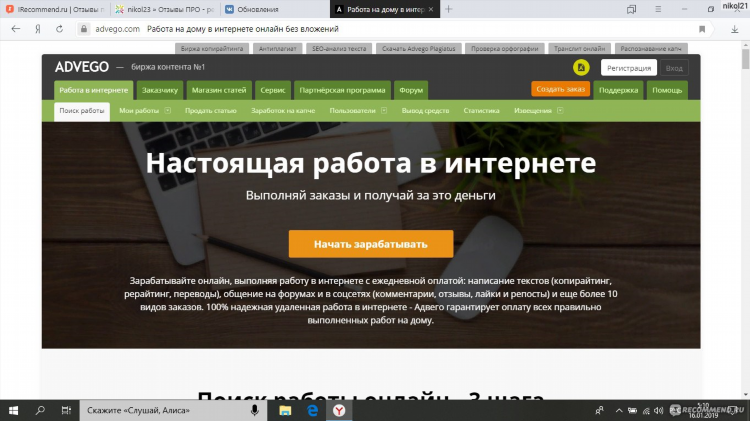Image resolution: width=750 pixels, height=421 pixels.
Task: Activate the Alice microphone icon
Action: (255, 410)
